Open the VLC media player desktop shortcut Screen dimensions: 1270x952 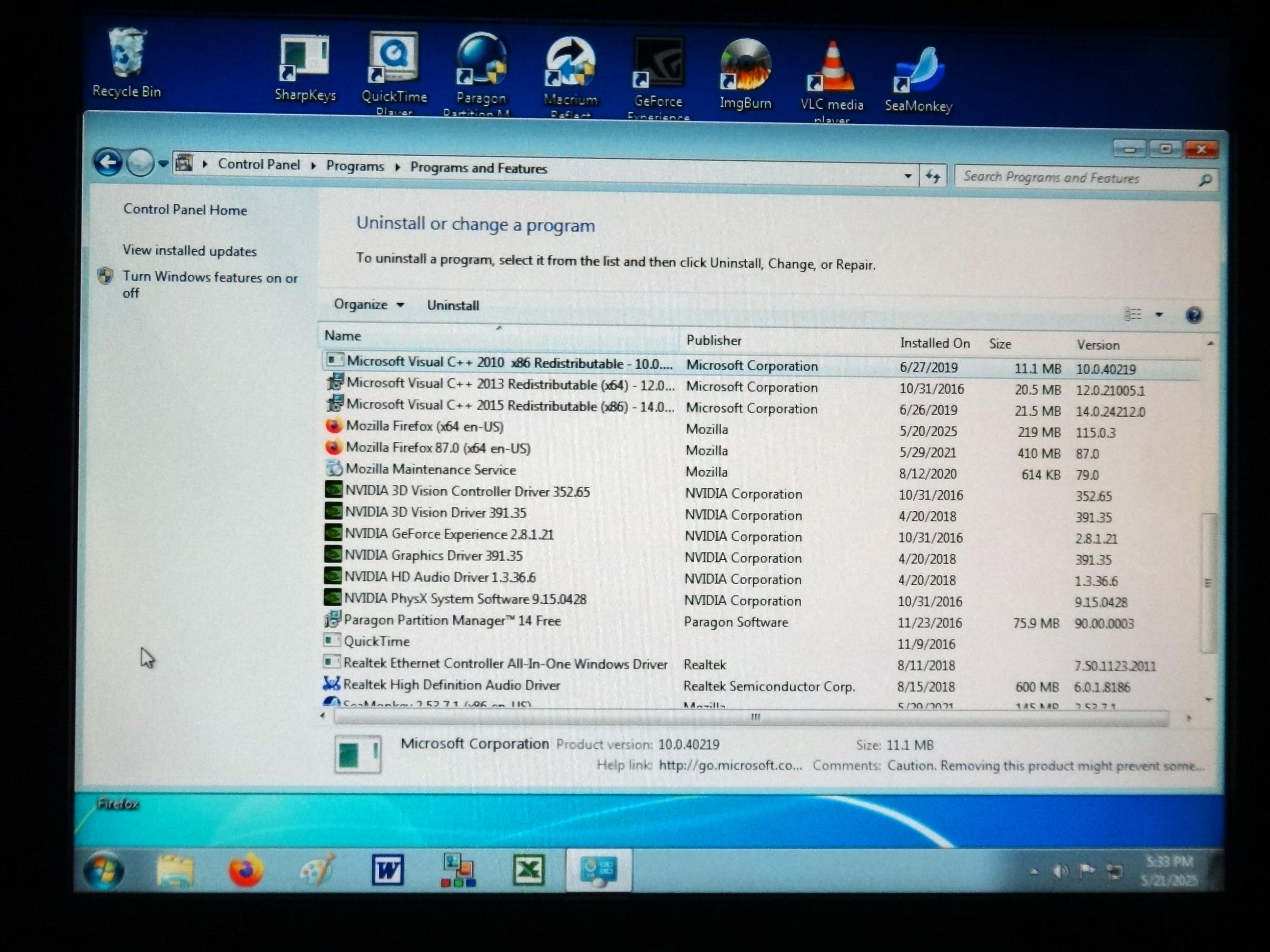(831, 80)
